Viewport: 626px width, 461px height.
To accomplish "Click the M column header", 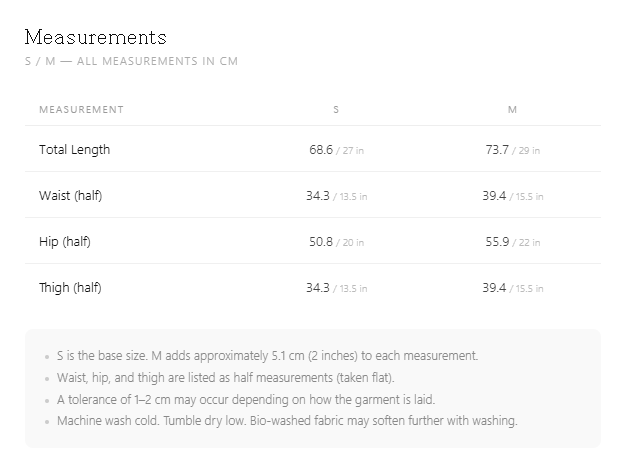I will pos(512,110).
